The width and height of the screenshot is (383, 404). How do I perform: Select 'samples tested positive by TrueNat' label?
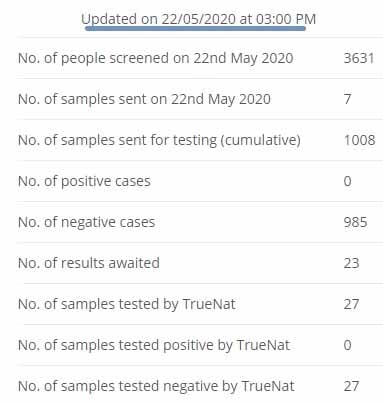tap(154, 345)
